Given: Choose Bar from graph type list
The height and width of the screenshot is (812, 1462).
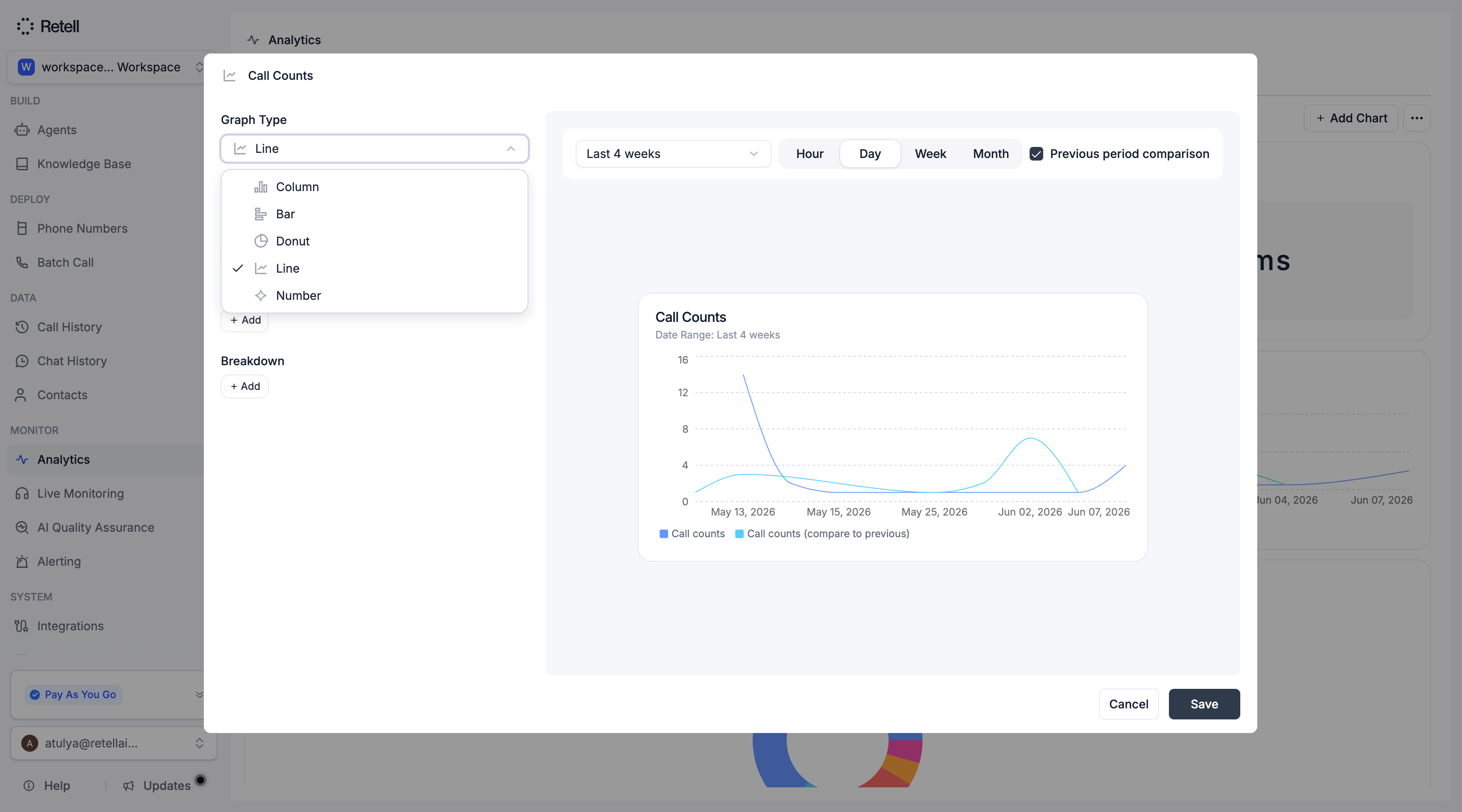Looking at the screenshot, I should (375, 214).
